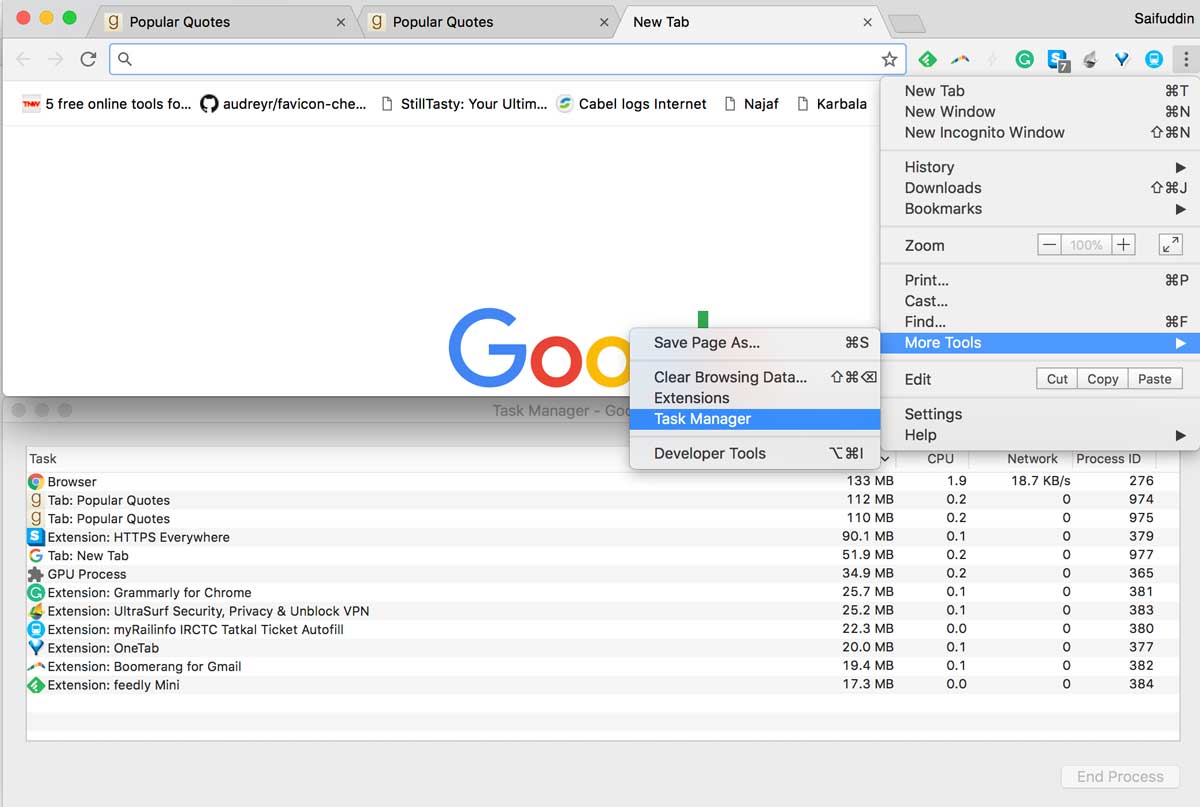This screenshot has height=807, width=1200.
Task: Open a New Incognito Window
Action: [x=1039, y=133]
